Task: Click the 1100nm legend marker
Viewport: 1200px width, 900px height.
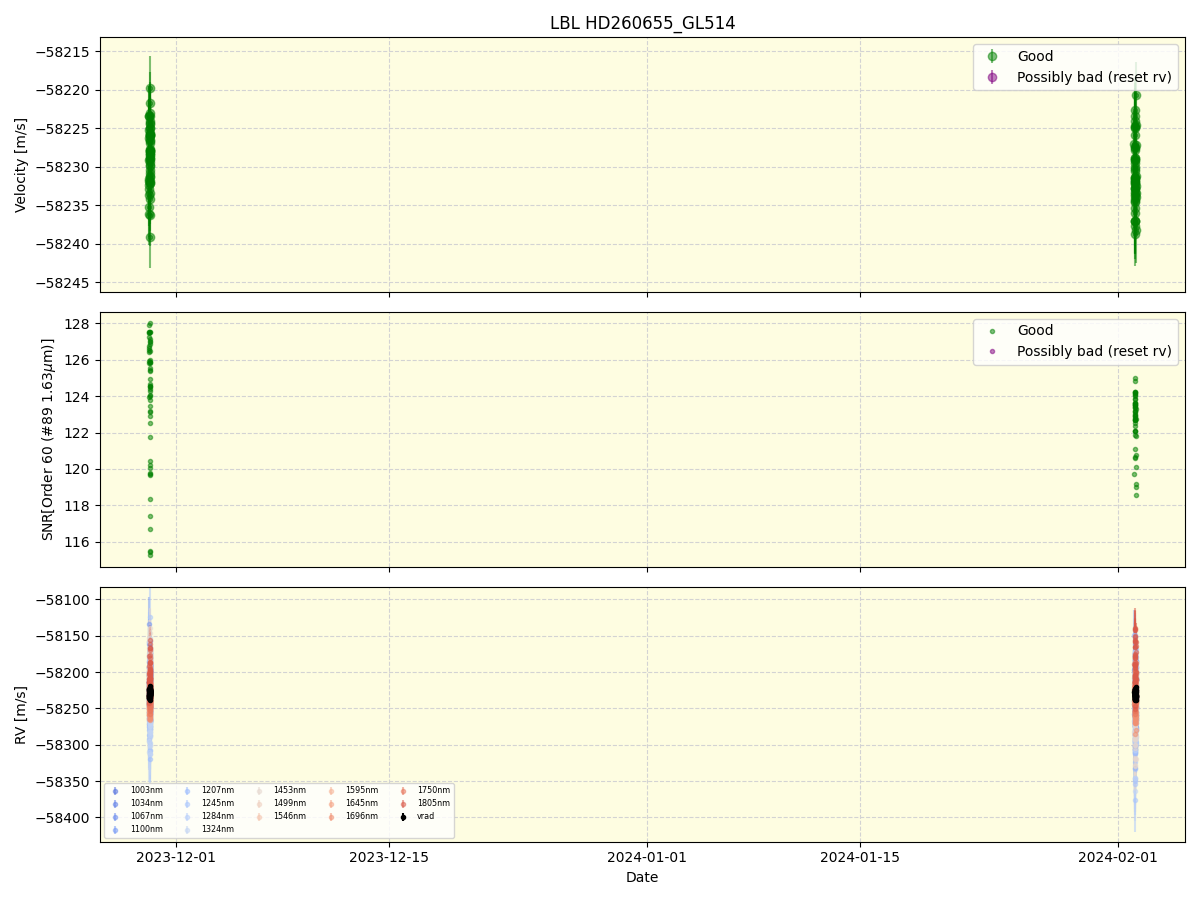Action: (115, 830)
